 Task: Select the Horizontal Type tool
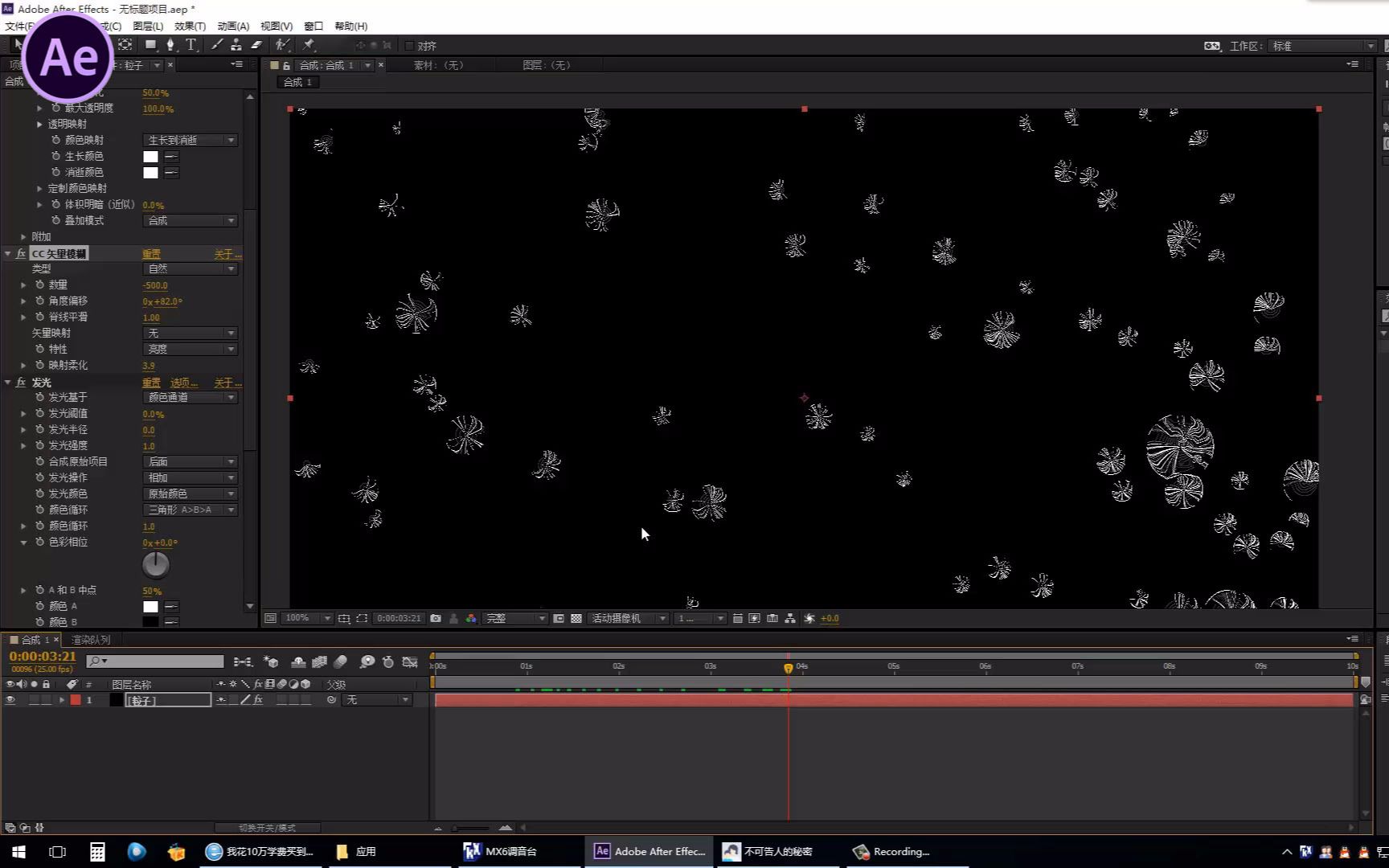(x=191, y=46)
